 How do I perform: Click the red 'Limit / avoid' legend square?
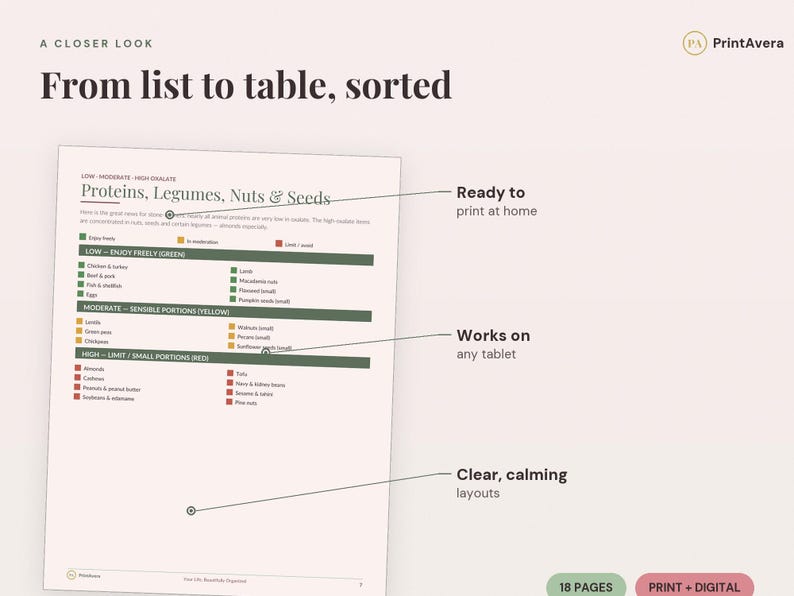[x=279, y=243]
